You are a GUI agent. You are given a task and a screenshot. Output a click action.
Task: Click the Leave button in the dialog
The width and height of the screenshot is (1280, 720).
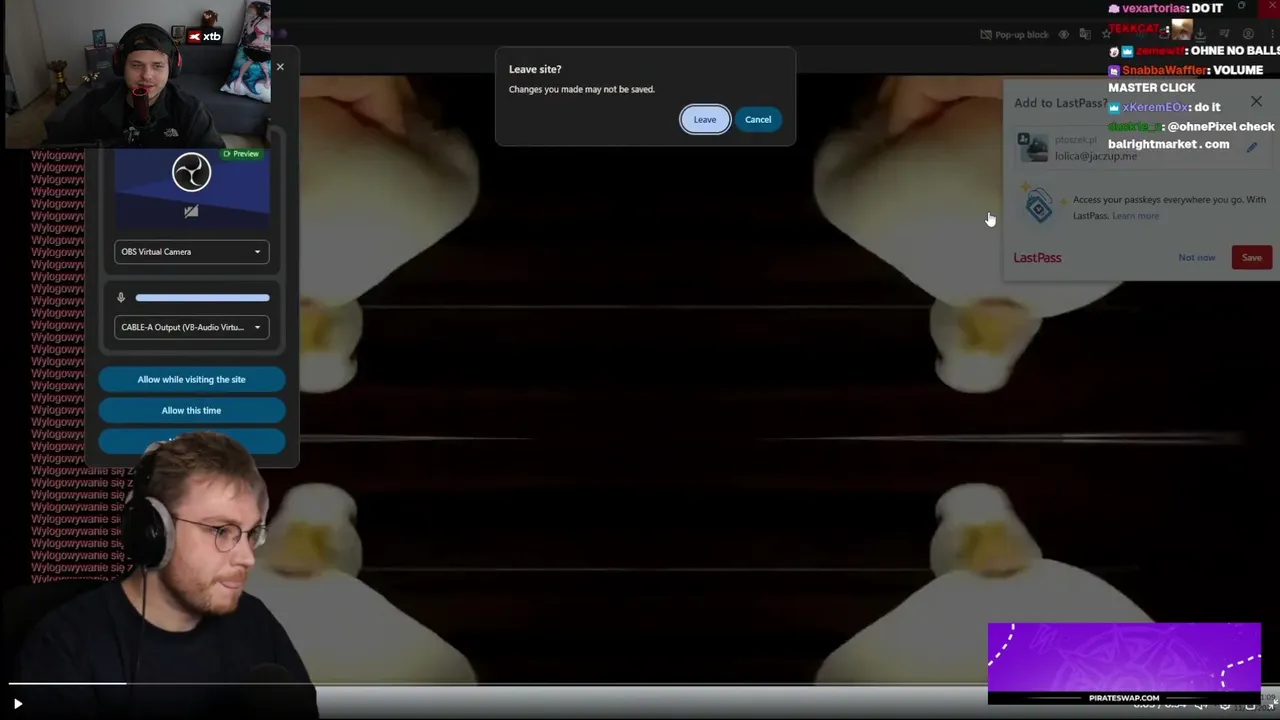pyautogui.click(x=705, y=120)
